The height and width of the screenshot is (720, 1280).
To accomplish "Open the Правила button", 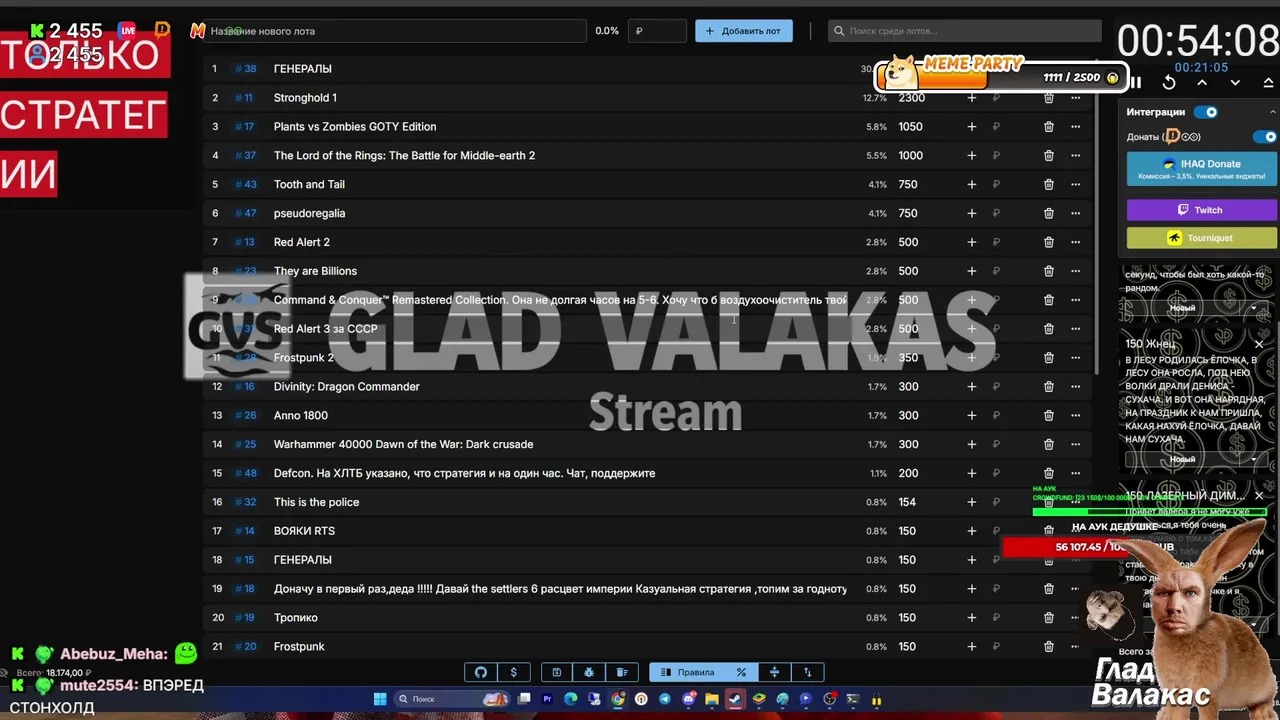I will (688, 672).
